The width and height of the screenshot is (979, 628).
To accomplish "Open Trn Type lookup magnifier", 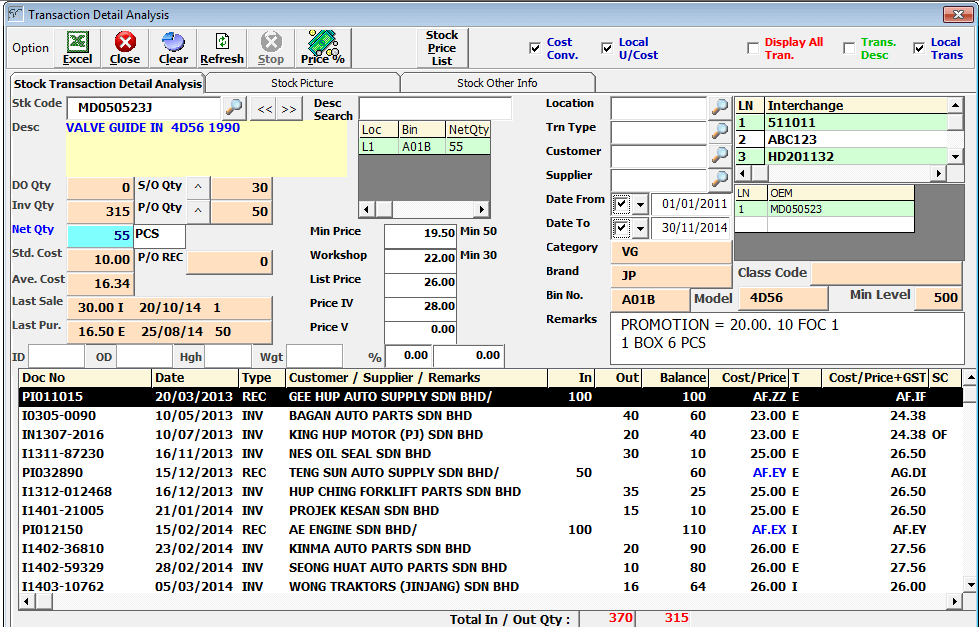I will click(719, 131).
